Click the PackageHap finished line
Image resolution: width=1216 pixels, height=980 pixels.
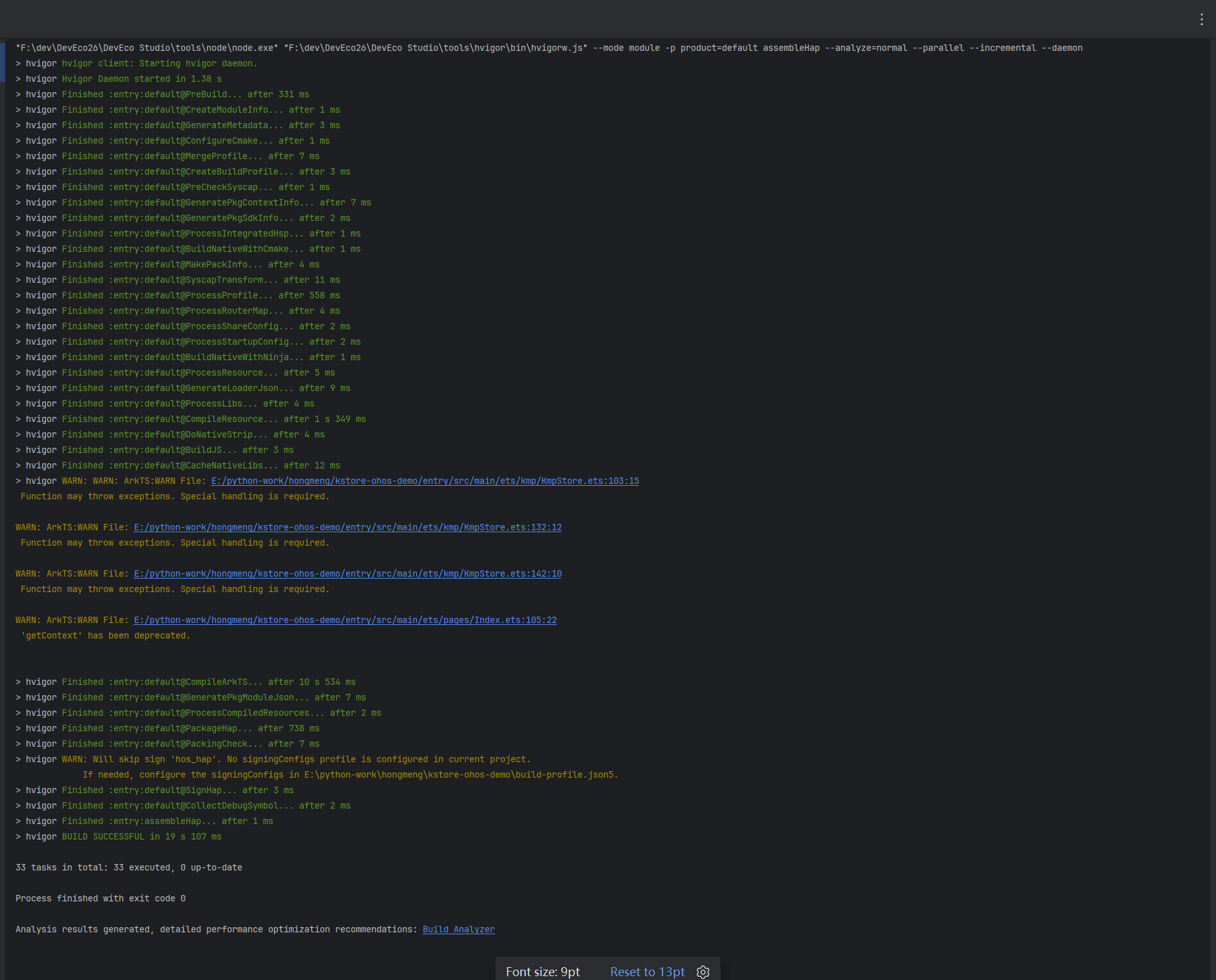(168, 728)
